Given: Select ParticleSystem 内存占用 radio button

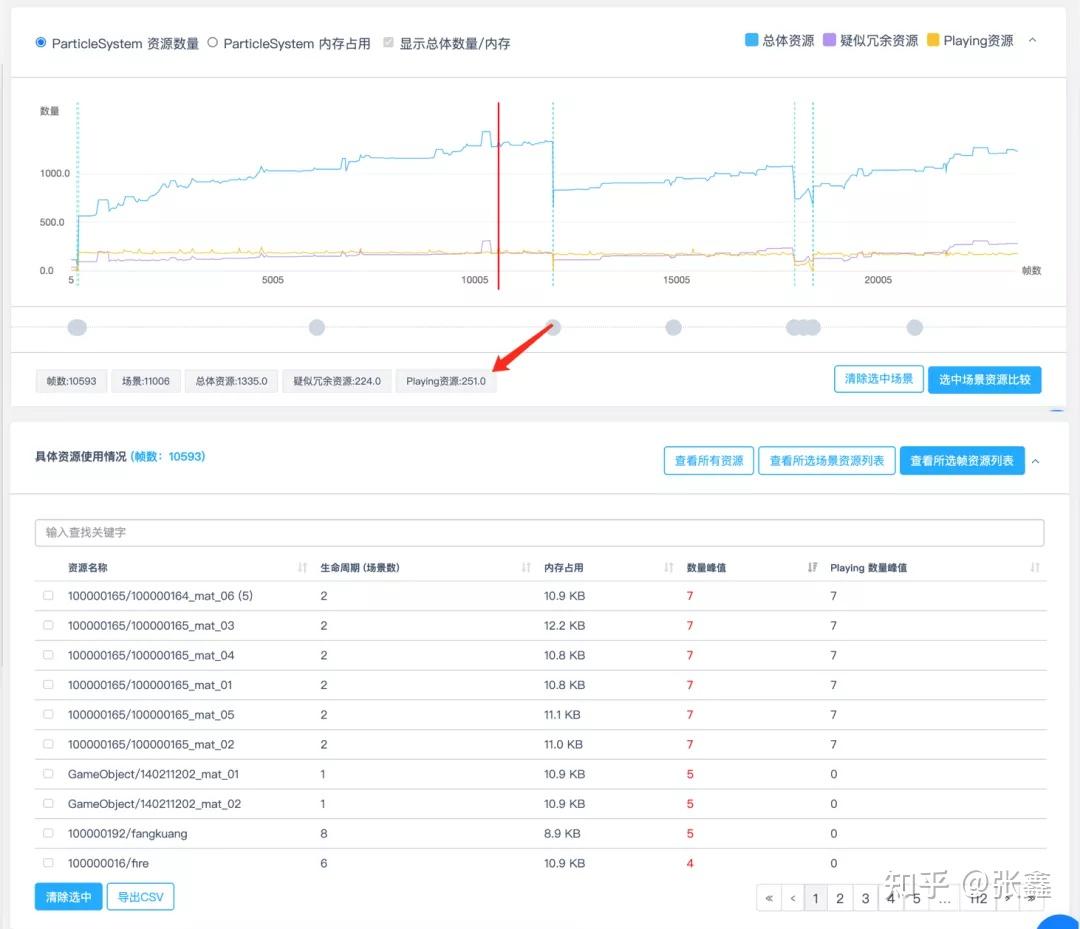Looking at the screenshot, I should coord(213,43).
